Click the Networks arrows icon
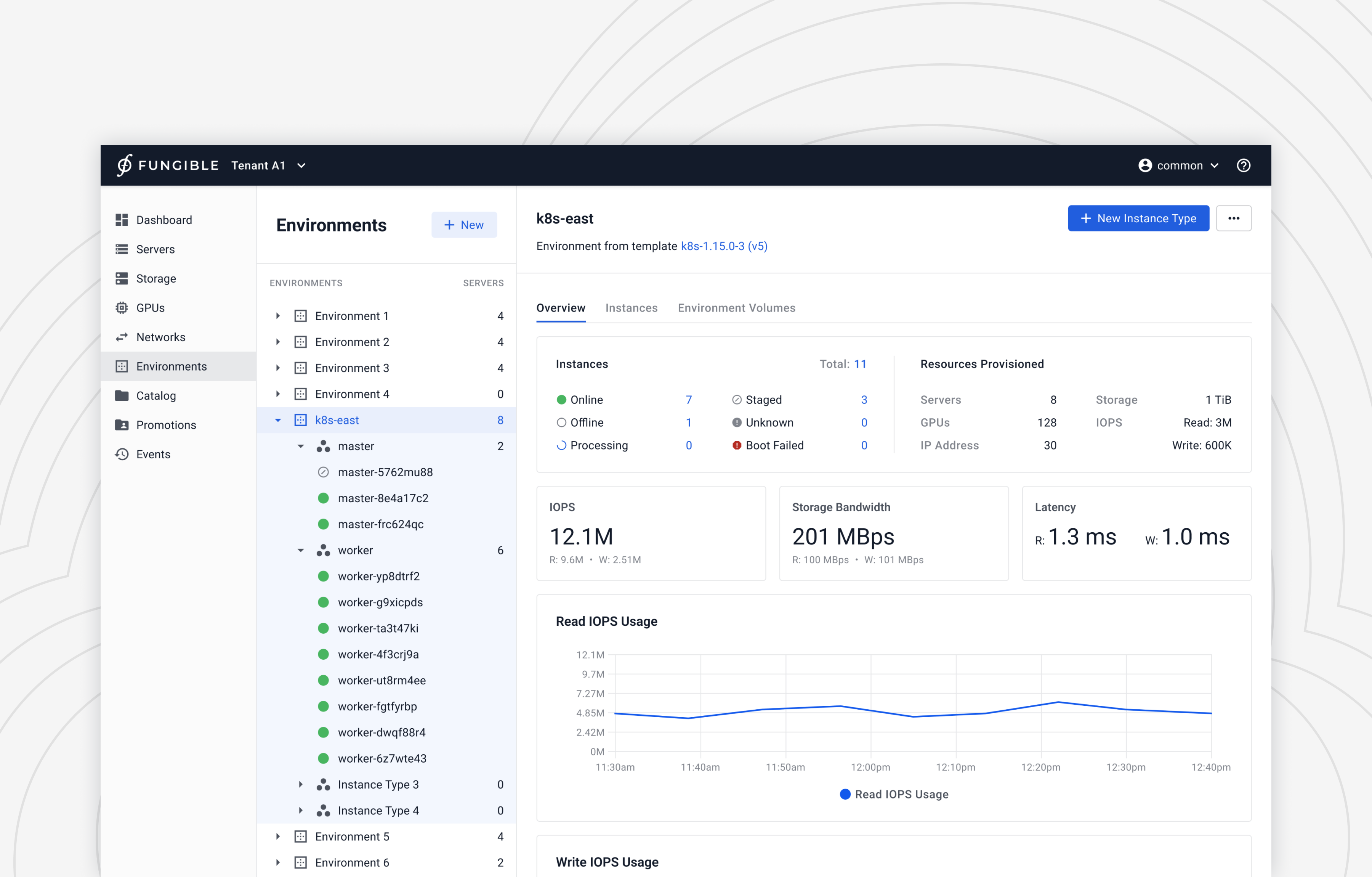This screenshot has height=877, width=1372. pos(121,337)
